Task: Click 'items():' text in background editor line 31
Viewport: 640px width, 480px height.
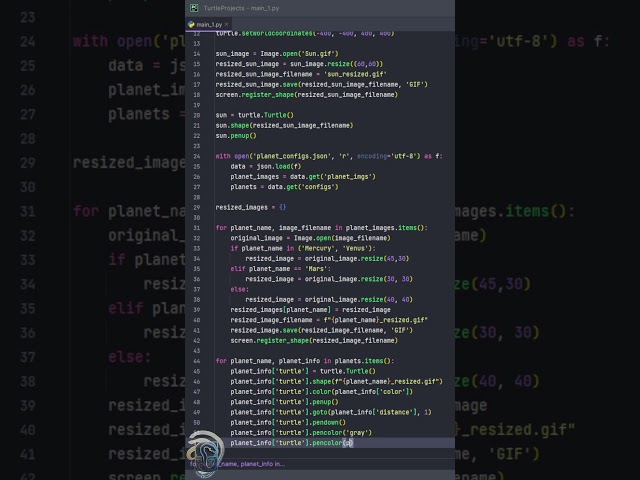Action: (540, 211)
